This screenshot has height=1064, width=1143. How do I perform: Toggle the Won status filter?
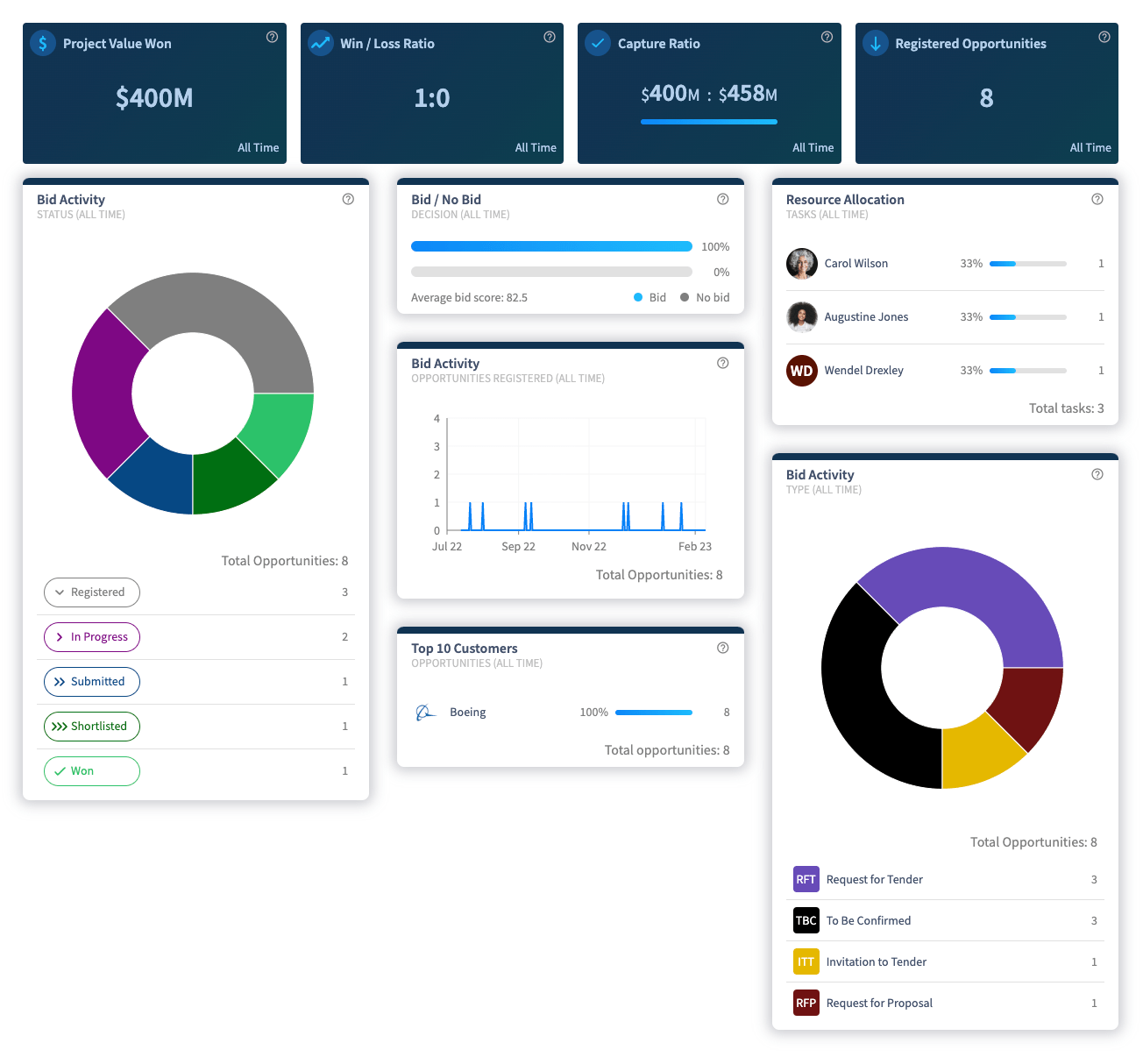91,770
